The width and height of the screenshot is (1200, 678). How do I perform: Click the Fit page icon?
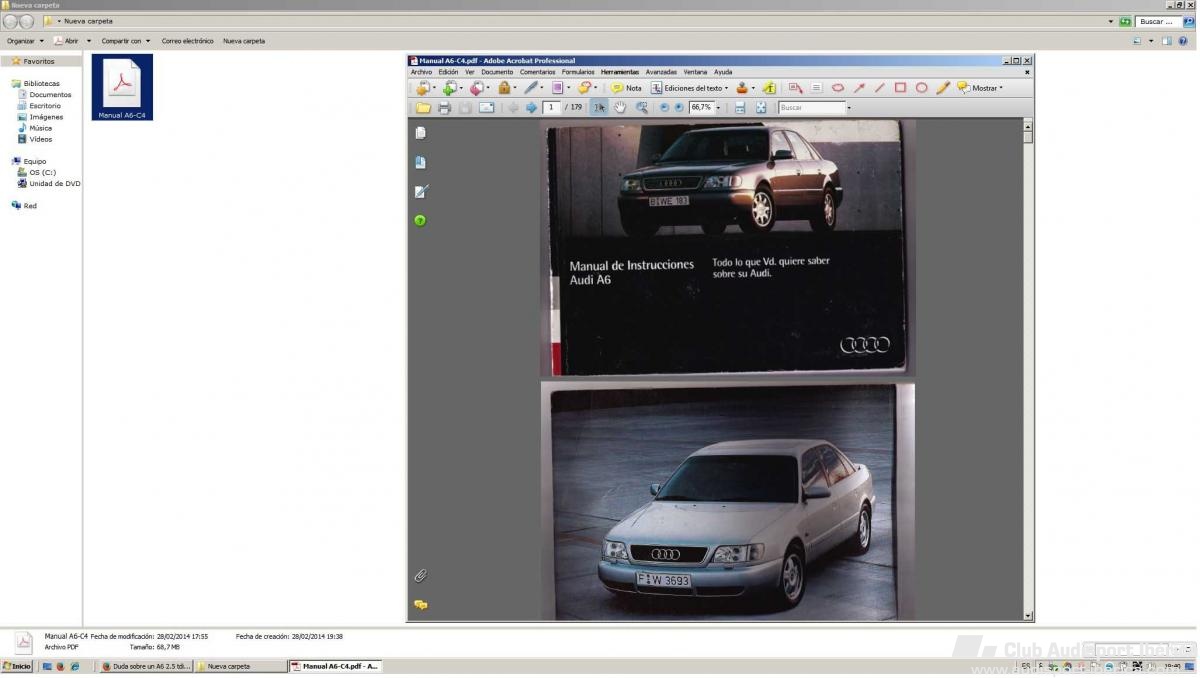tap(761, 107)
